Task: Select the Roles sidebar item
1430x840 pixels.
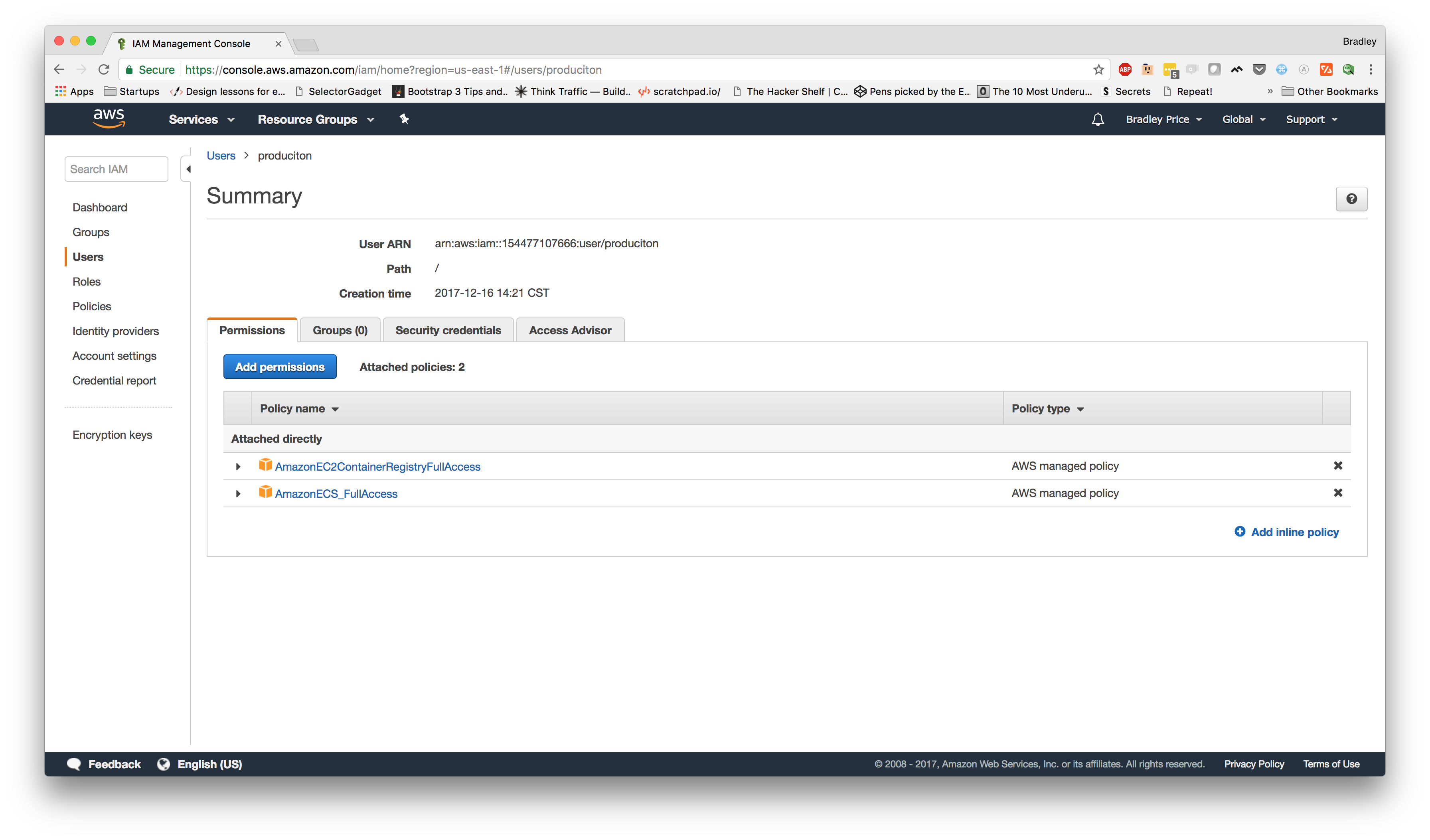Action: [86, 281]
